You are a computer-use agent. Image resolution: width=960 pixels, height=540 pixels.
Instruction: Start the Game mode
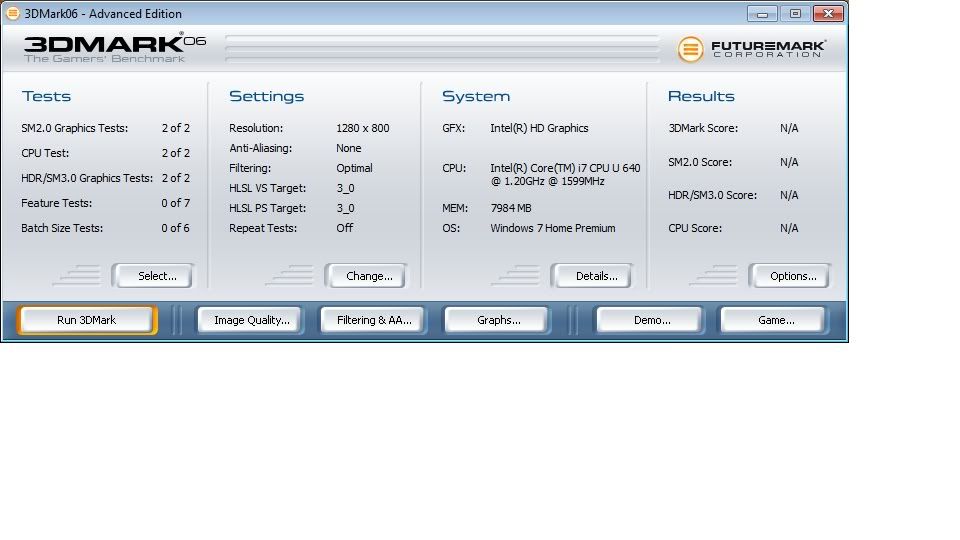point(775,320)
